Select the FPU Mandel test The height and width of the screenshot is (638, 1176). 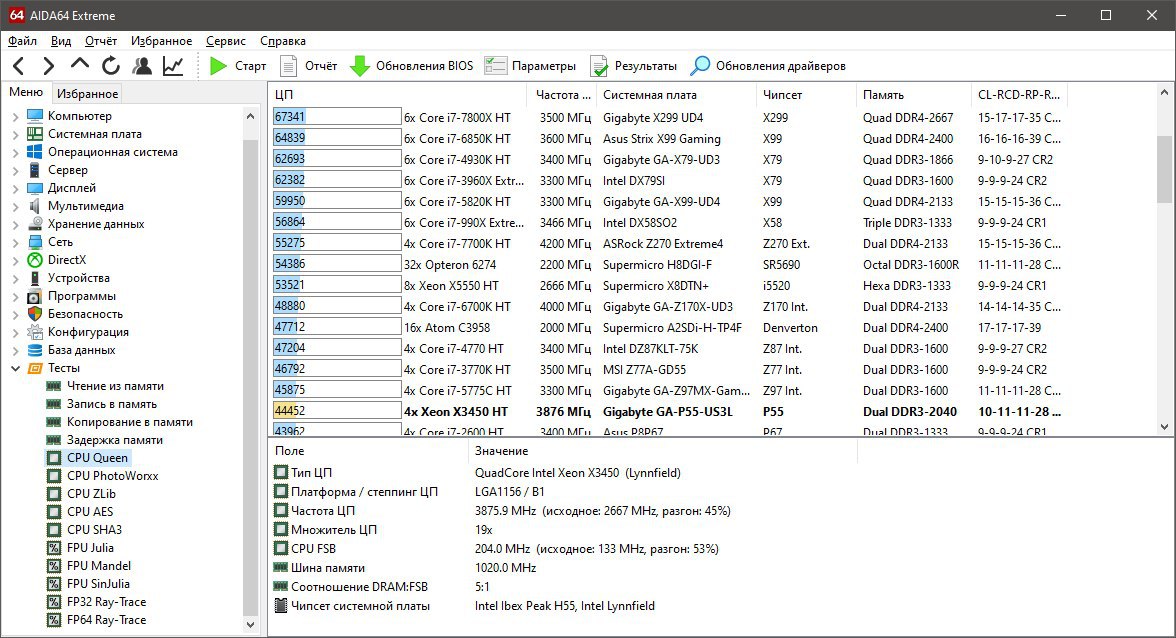pyautogui.click(x=99, y=566)
